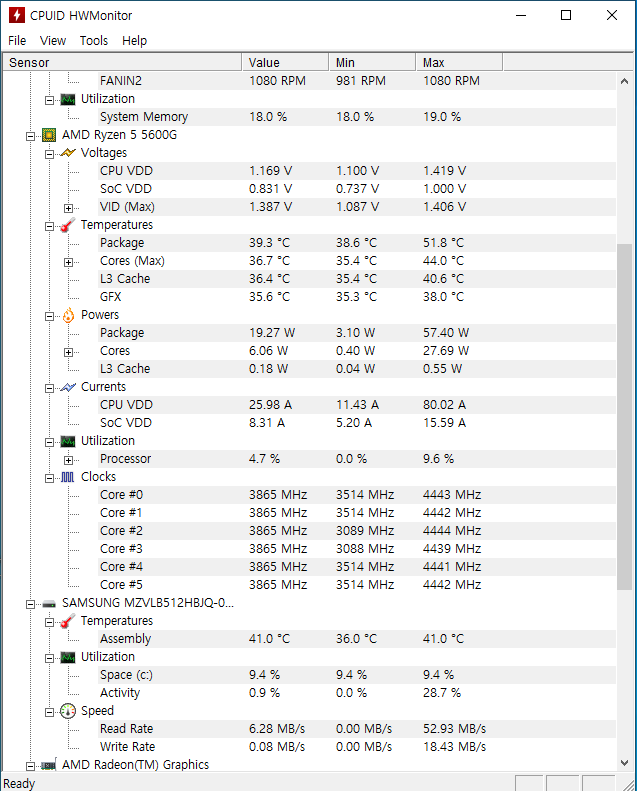The width and height of the screenshot is (637, 791).
Task: Expand the VID (Max) entry
Action: click(69, 208)
